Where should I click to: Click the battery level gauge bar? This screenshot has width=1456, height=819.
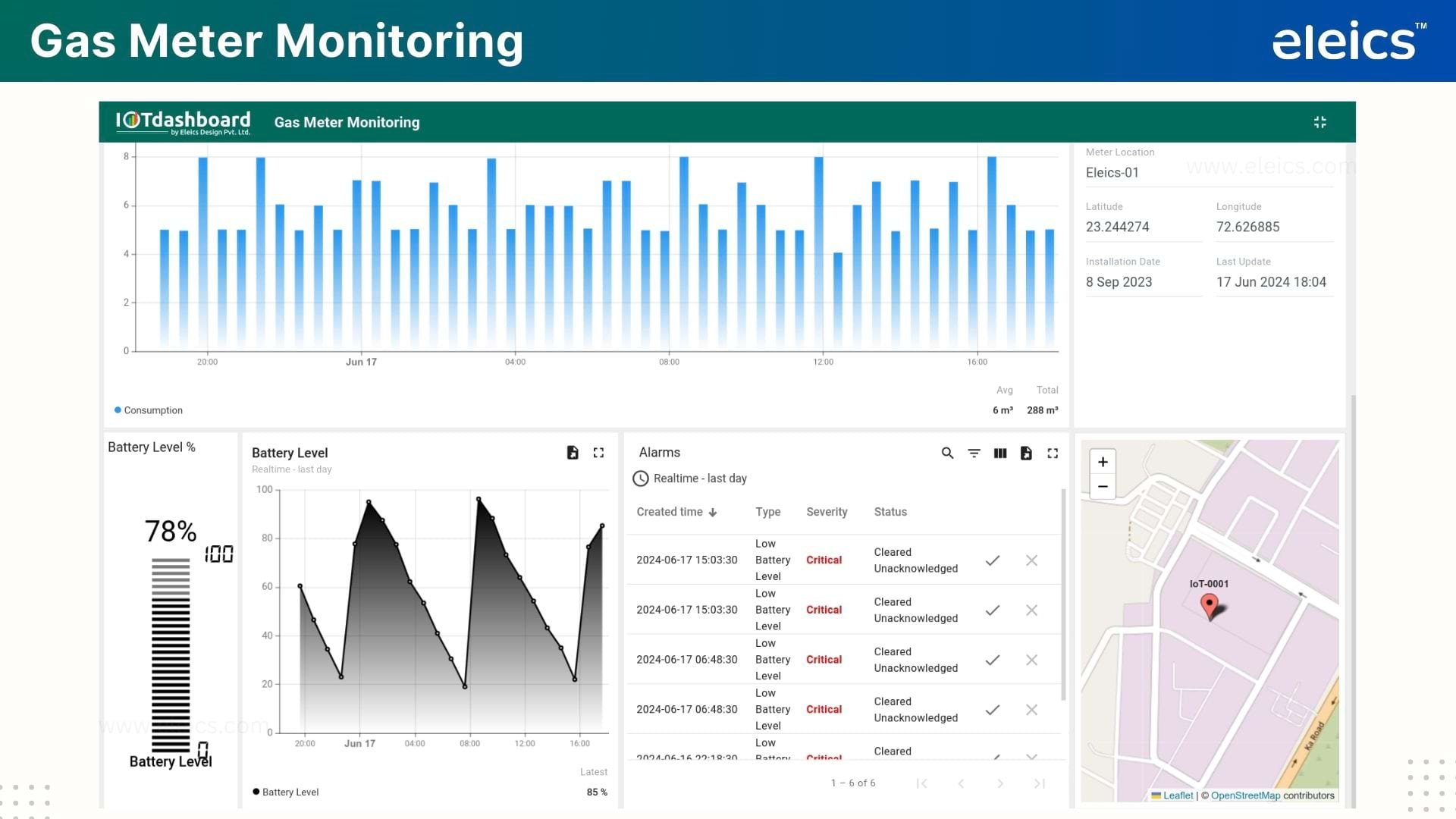click(x=171, y=654)
